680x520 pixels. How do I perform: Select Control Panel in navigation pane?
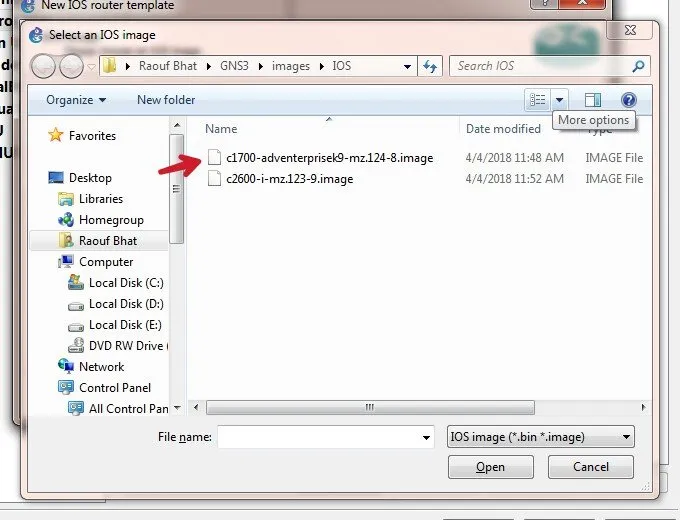coord(115,388)
